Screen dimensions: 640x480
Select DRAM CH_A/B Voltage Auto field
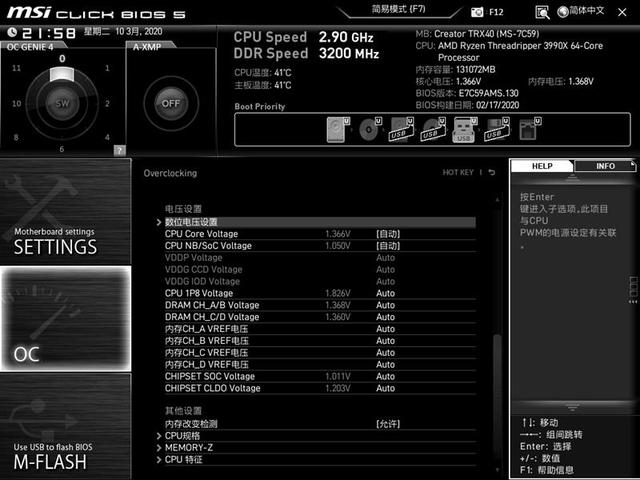pos(385,305)
